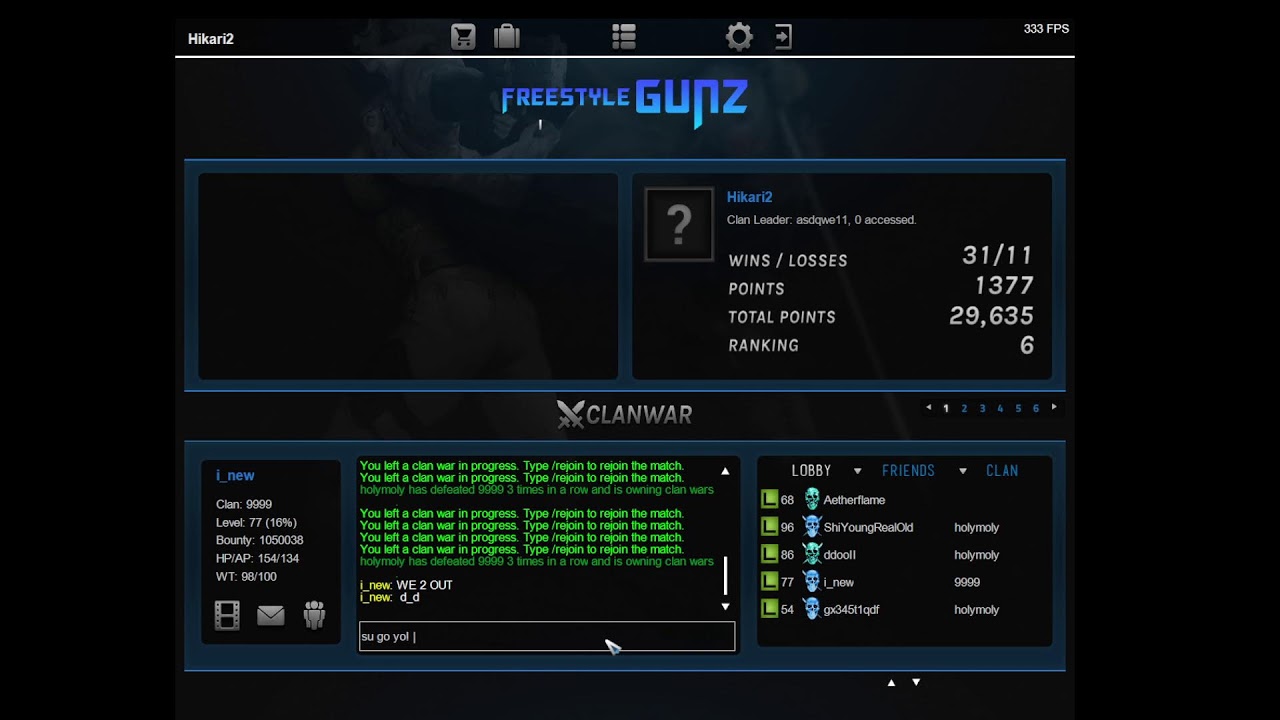Screen dimensions: 1280x720
Task: Click the wins/losses value 31/11
Action: 997,255
